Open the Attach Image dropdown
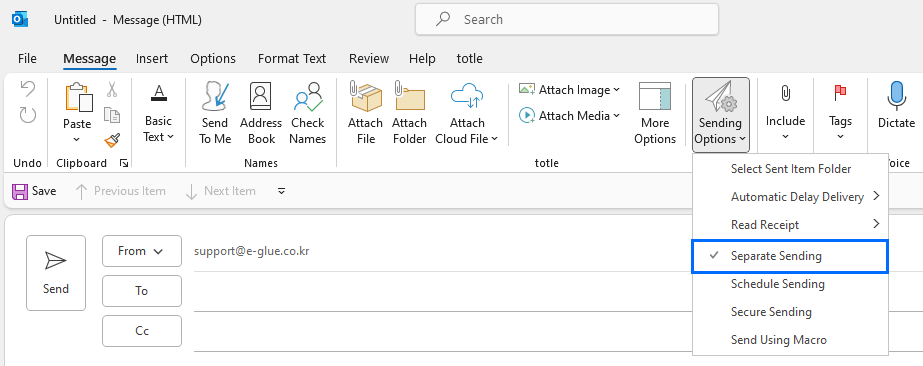 click(x=569, y=89)
